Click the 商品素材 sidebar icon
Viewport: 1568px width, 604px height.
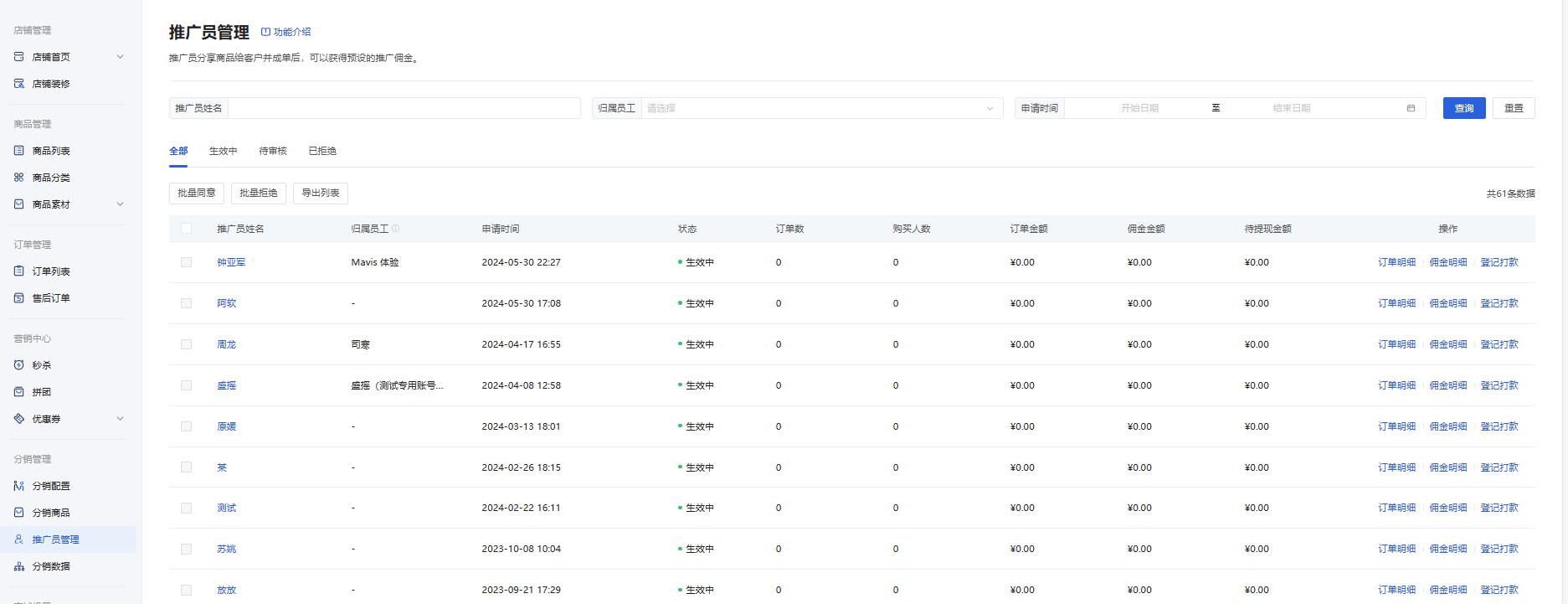coord(19,204)
